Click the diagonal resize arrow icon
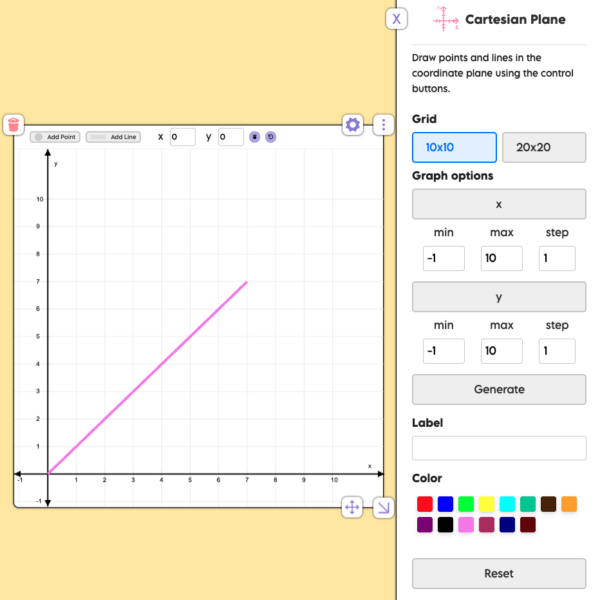 click(383, 508)
